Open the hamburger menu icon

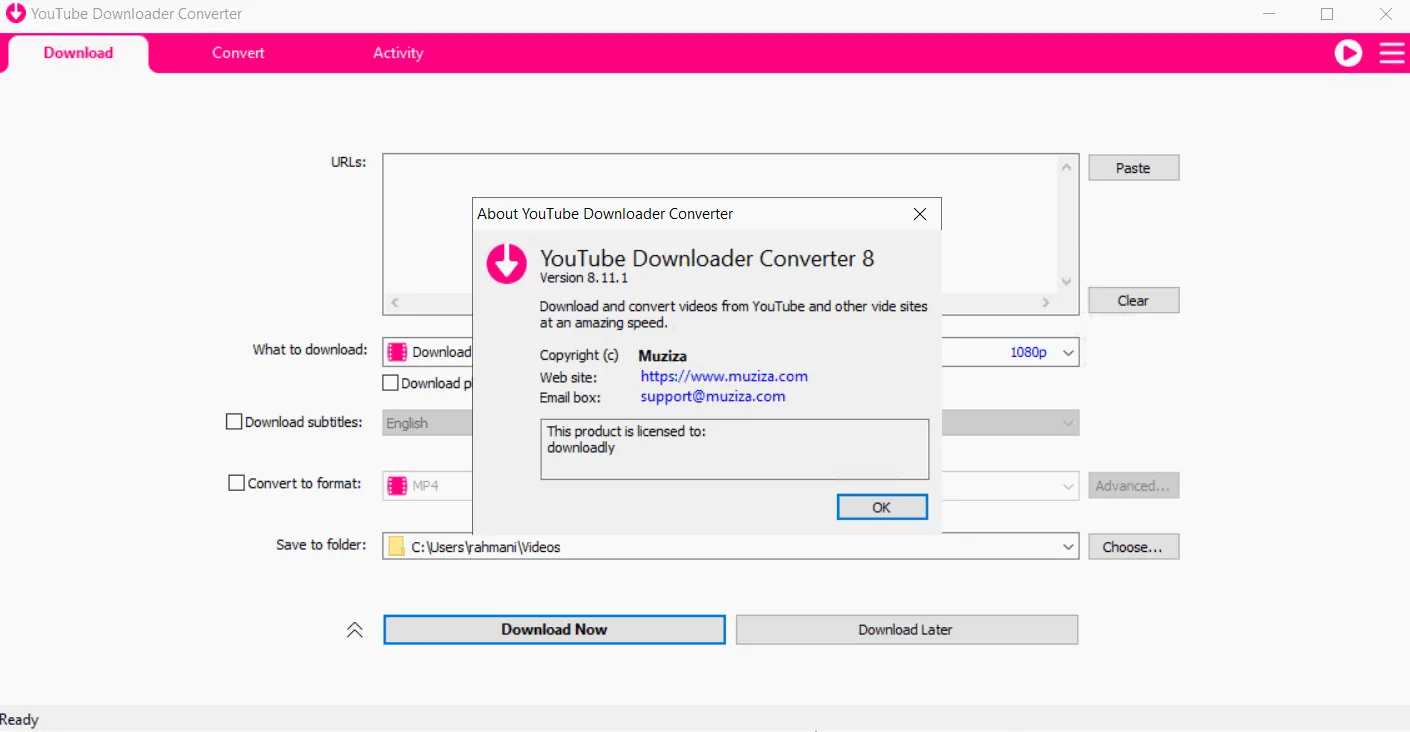click(x=1392, y=53)
